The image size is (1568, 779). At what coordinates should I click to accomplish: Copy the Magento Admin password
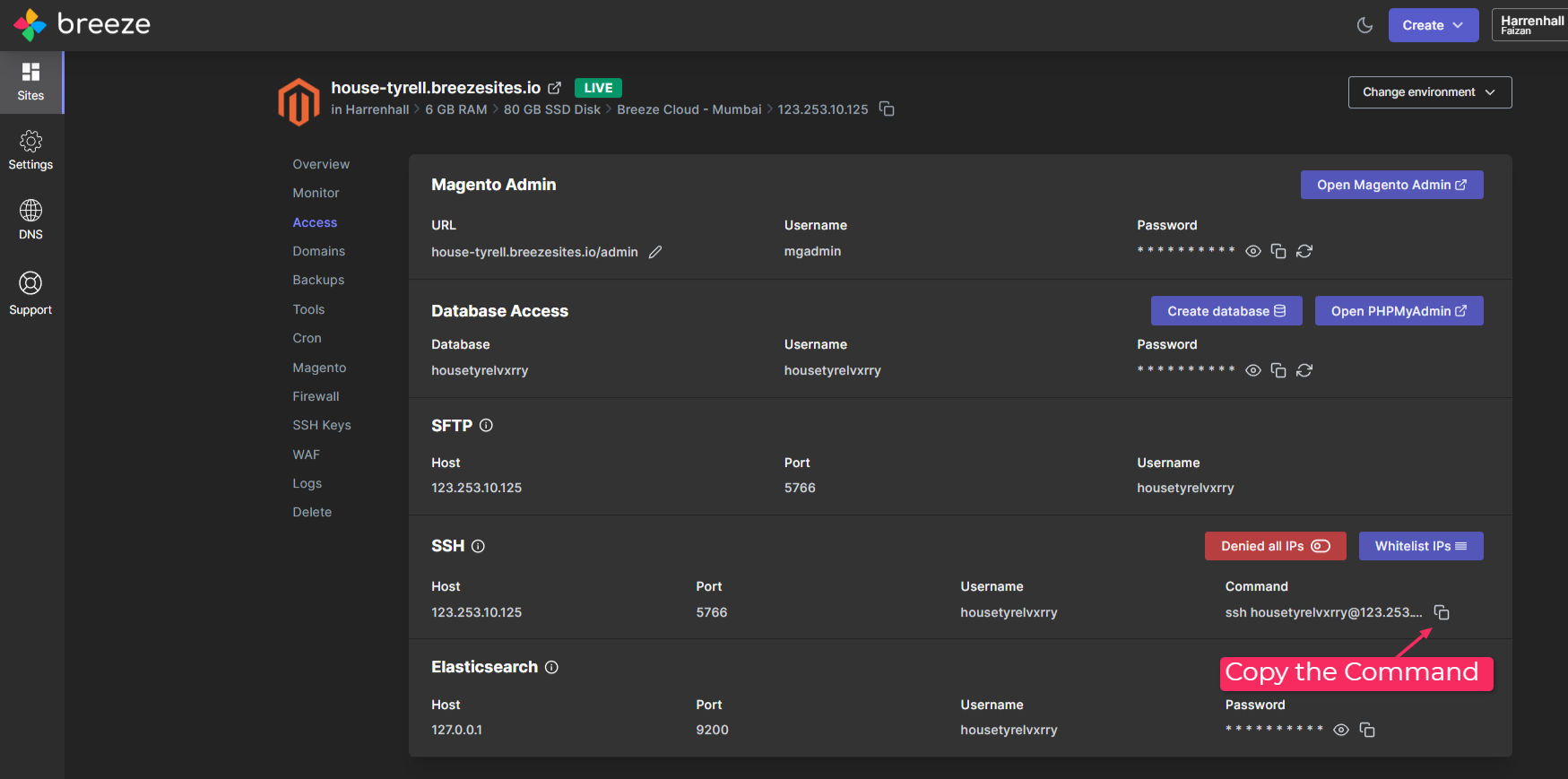[1278, 251]
